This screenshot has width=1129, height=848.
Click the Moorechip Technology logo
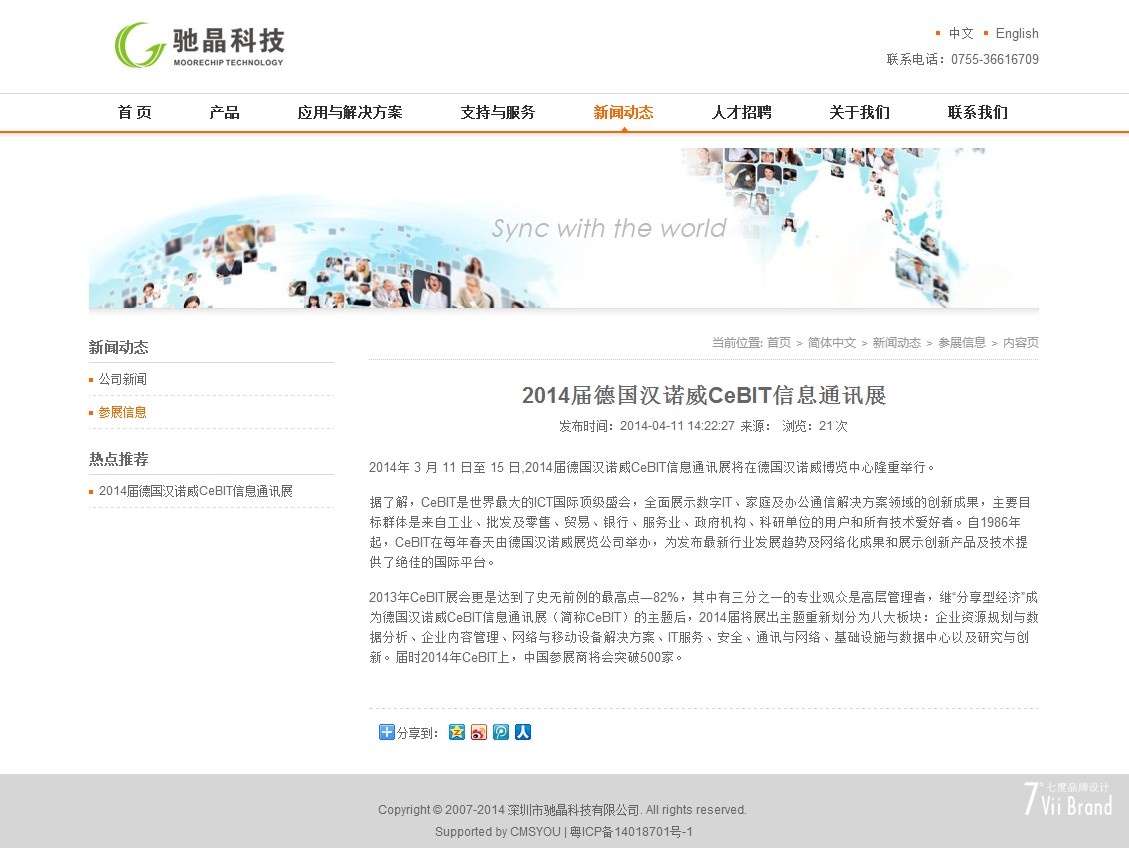tap(200, 46)
